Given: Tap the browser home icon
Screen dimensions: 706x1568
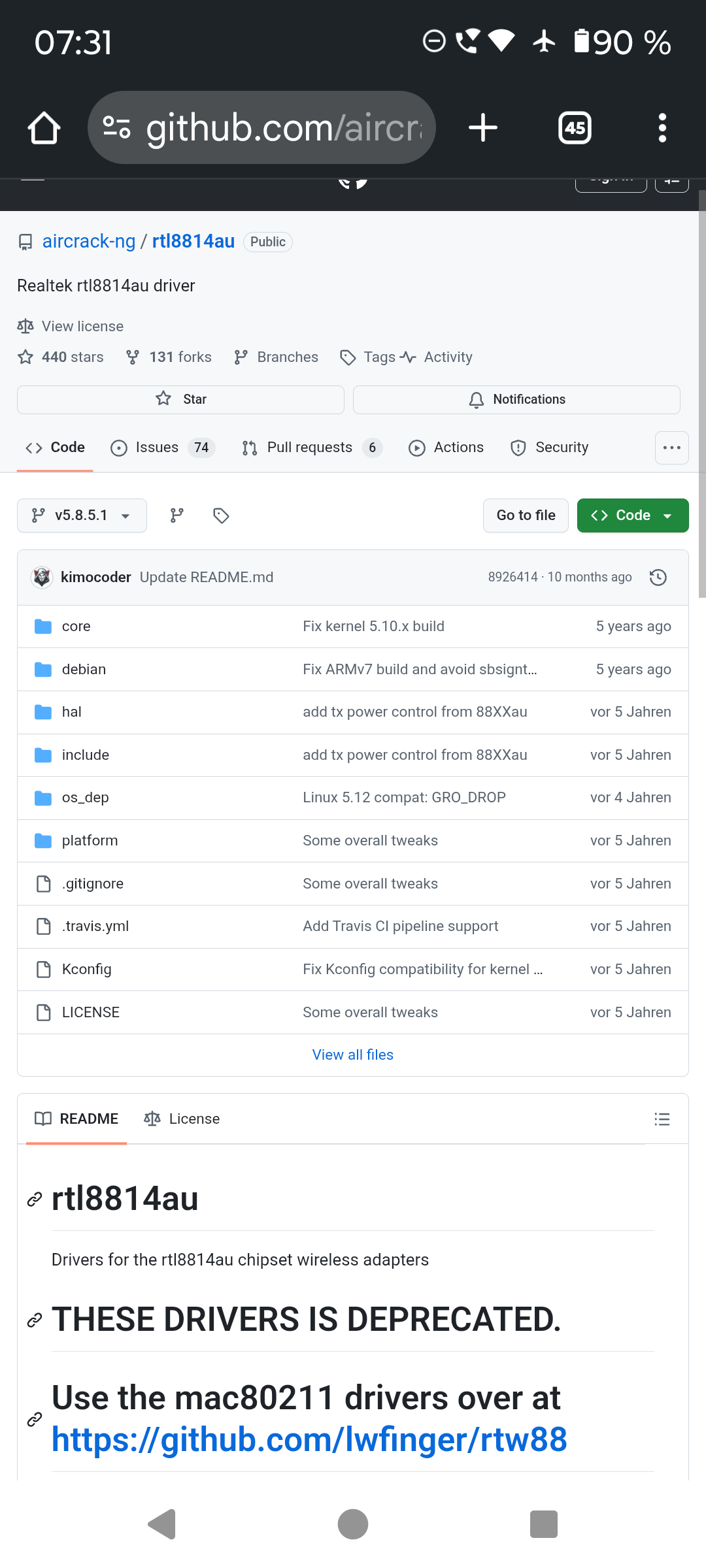Looking at the screenshot, I should coord(44,128).
